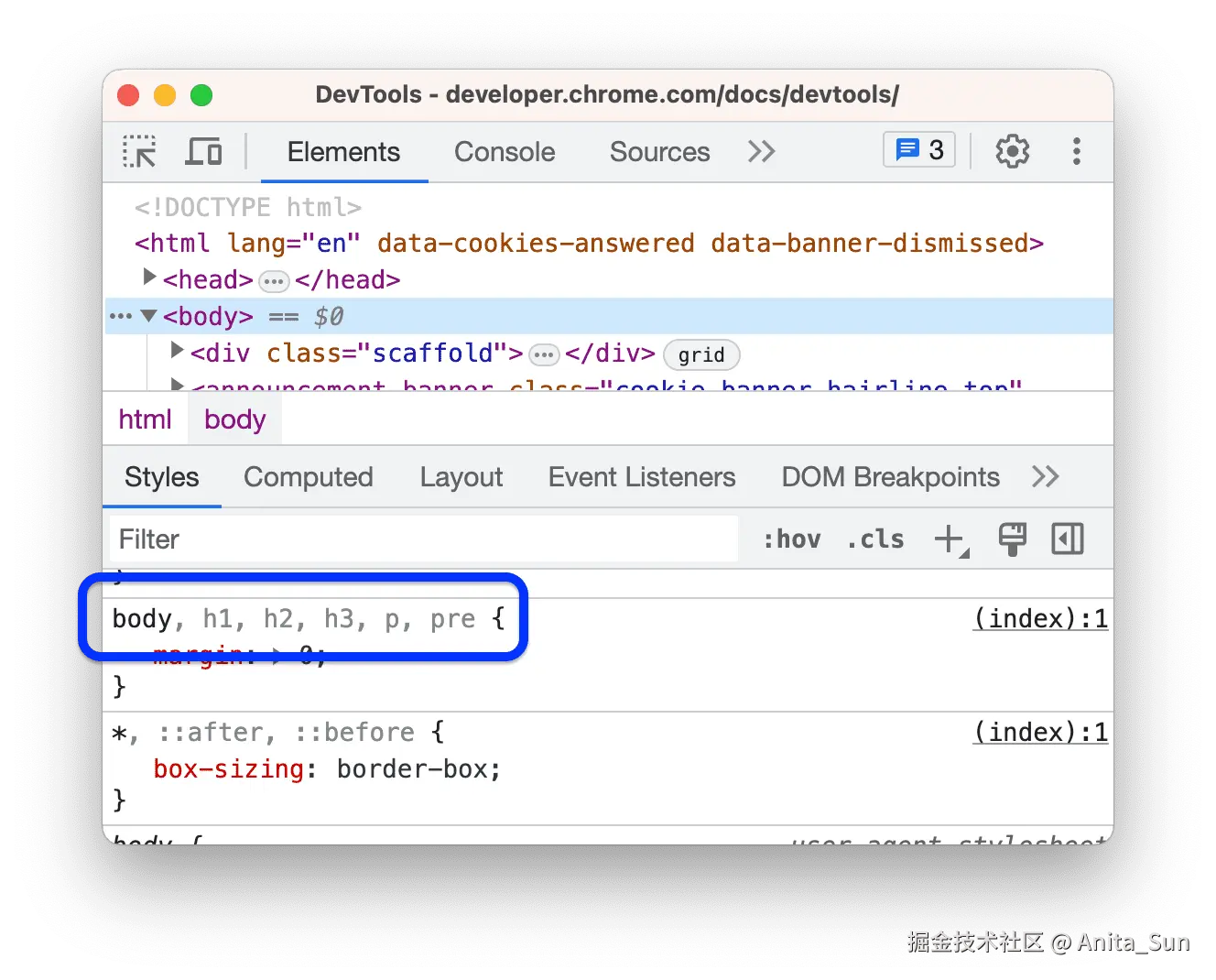
Task: Select the html lang="en" element line
Action: [x=589, y=244]
